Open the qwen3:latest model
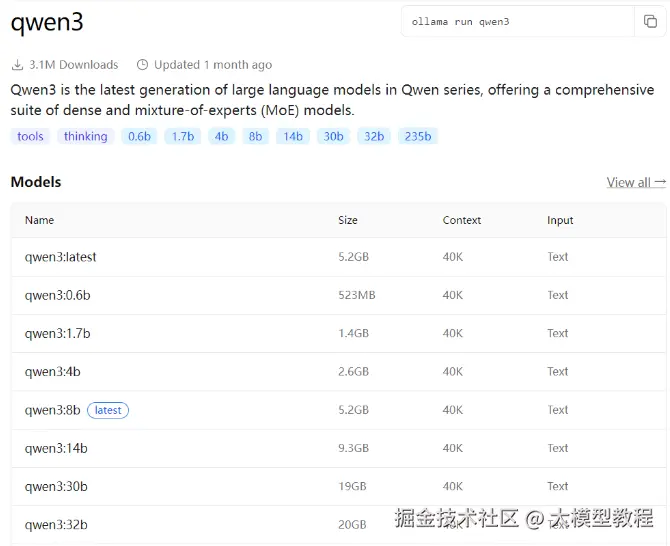 coord(61,257)
